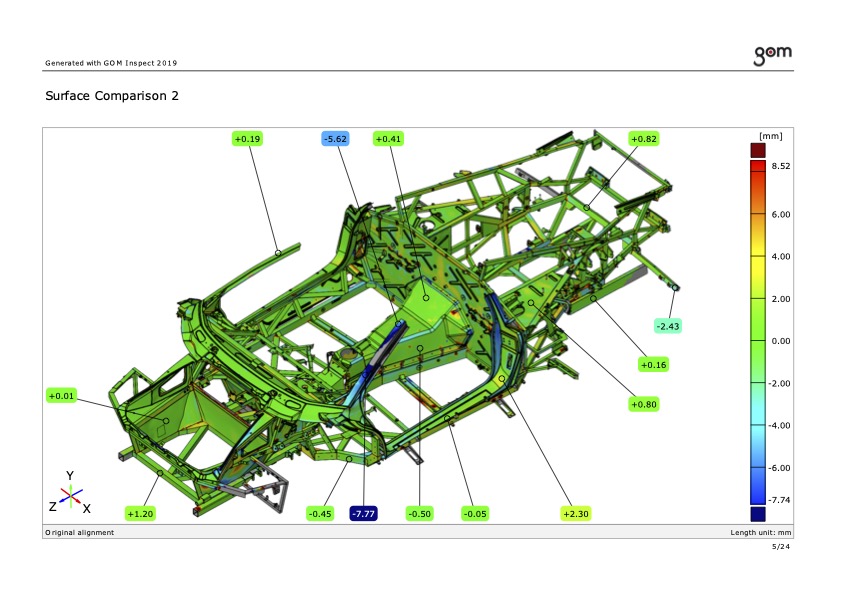Select the -5.62 blue deviation label
The width and height of the screenshot is (842, 595).
336,139
